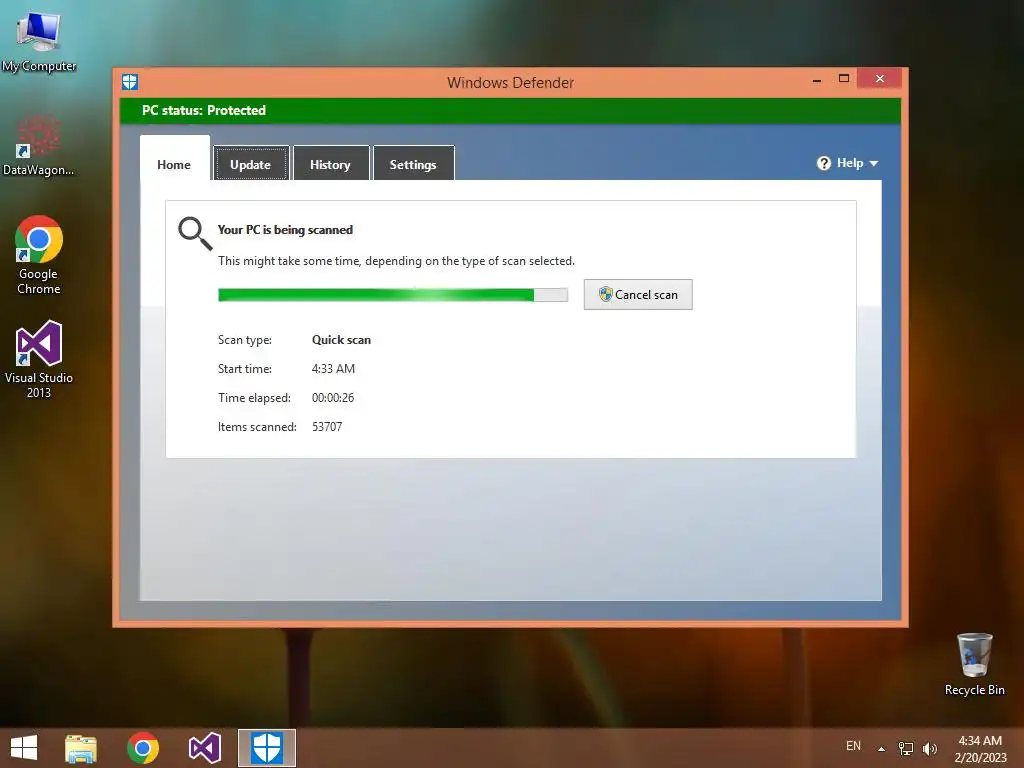Click the 'This might take some time' message

click(396, 261)
